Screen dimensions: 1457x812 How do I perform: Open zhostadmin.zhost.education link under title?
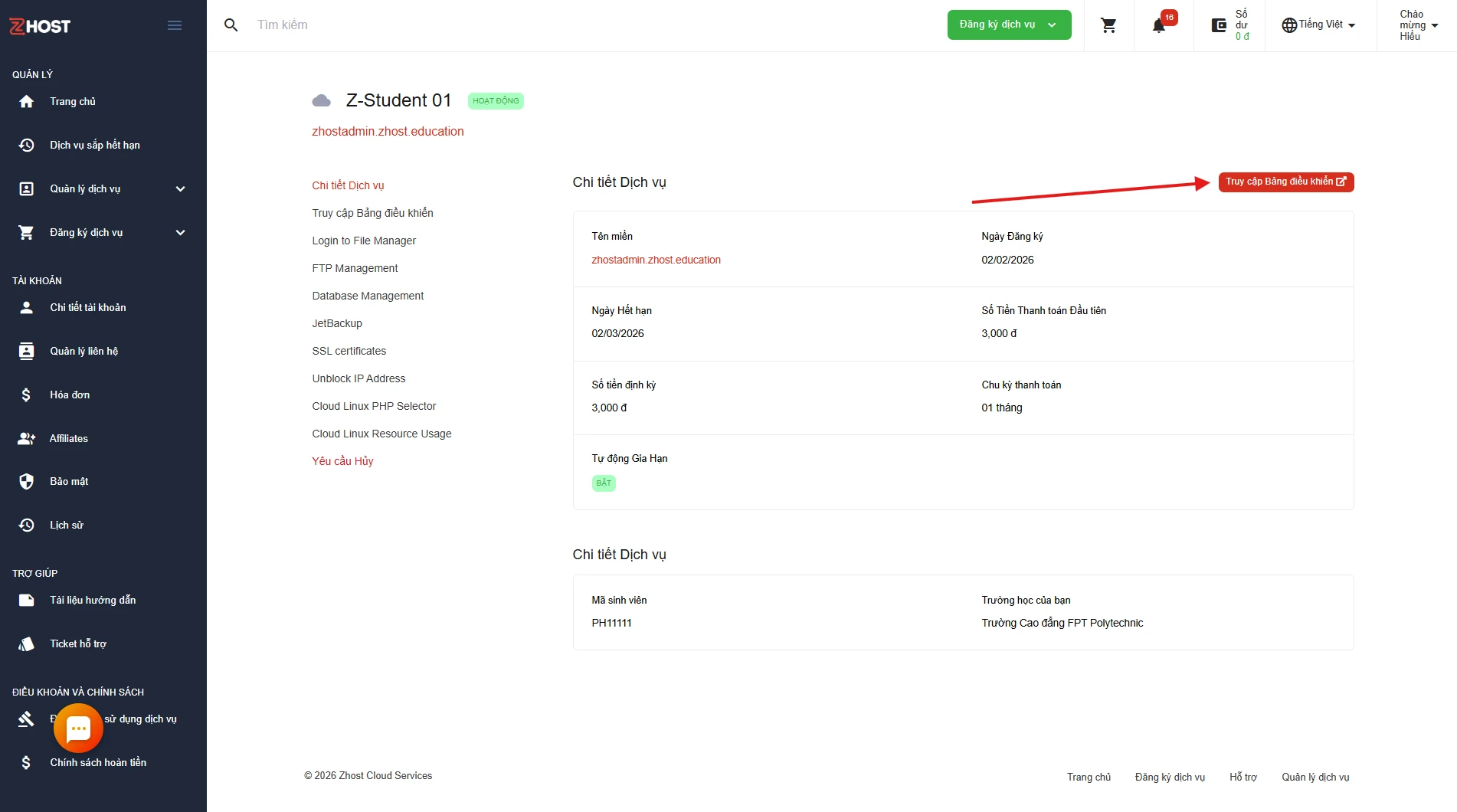[x=388, y=132]
